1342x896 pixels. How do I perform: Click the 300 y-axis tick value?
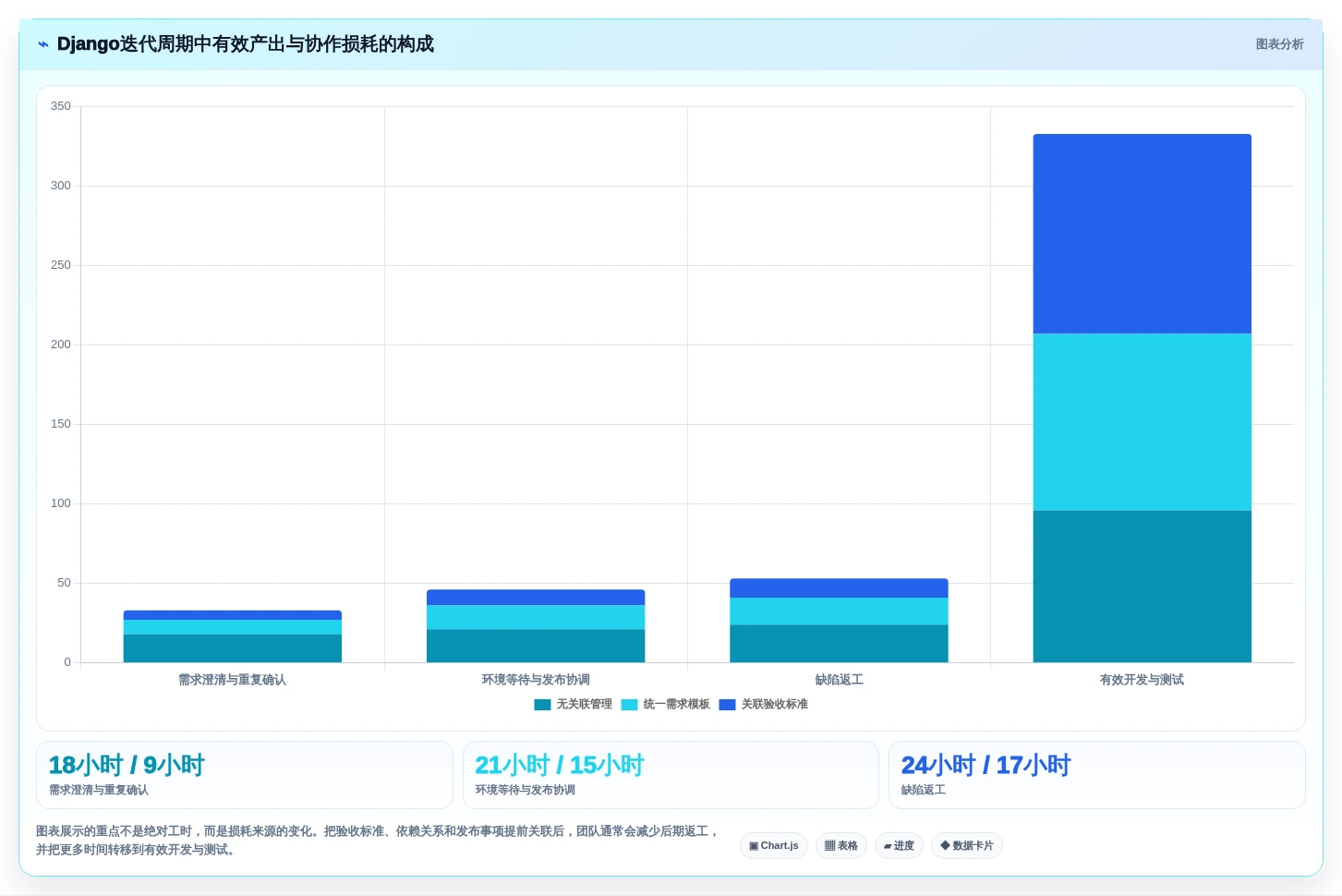click(x=61, y=186)
